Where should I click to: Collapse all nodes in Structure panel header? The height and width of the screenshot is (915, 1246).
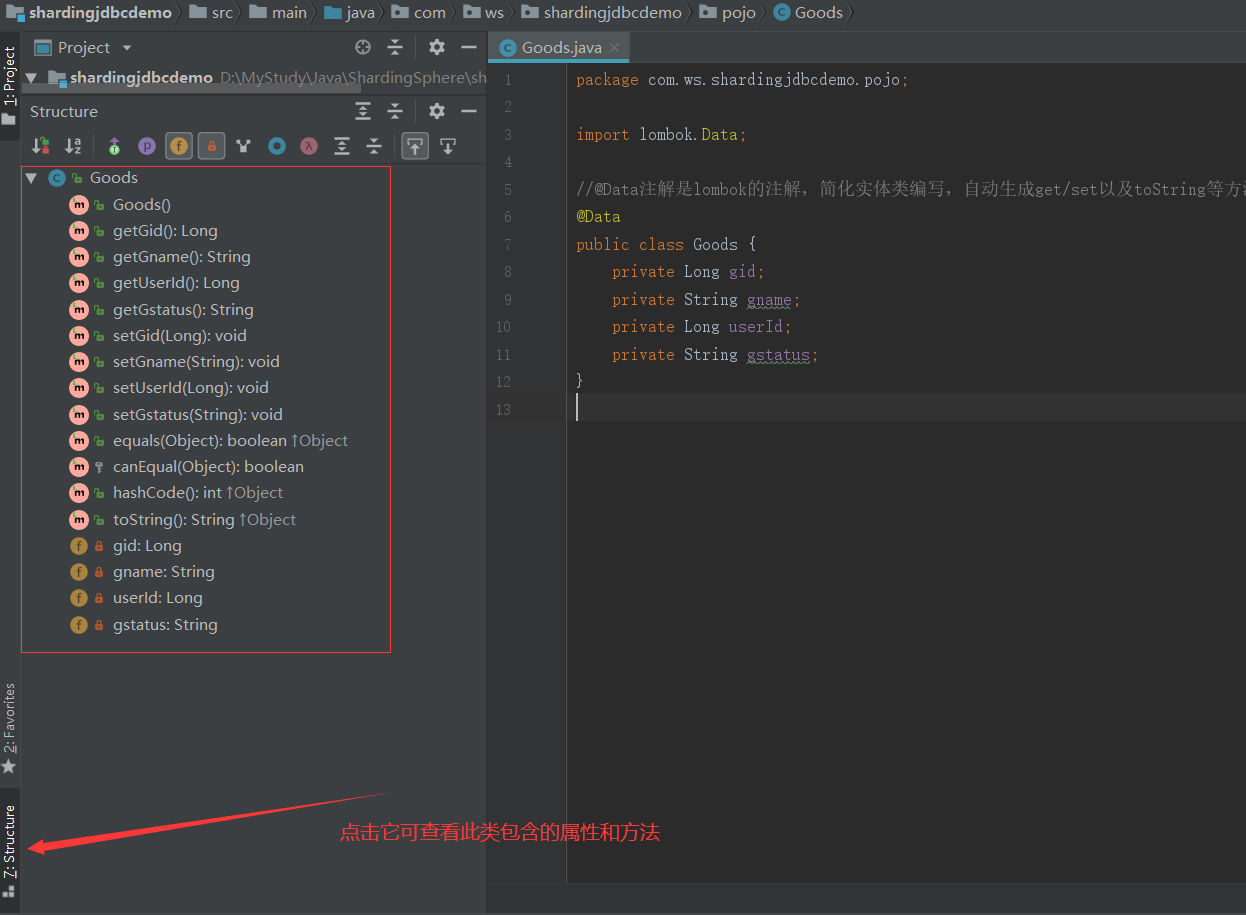click(395, 111)
